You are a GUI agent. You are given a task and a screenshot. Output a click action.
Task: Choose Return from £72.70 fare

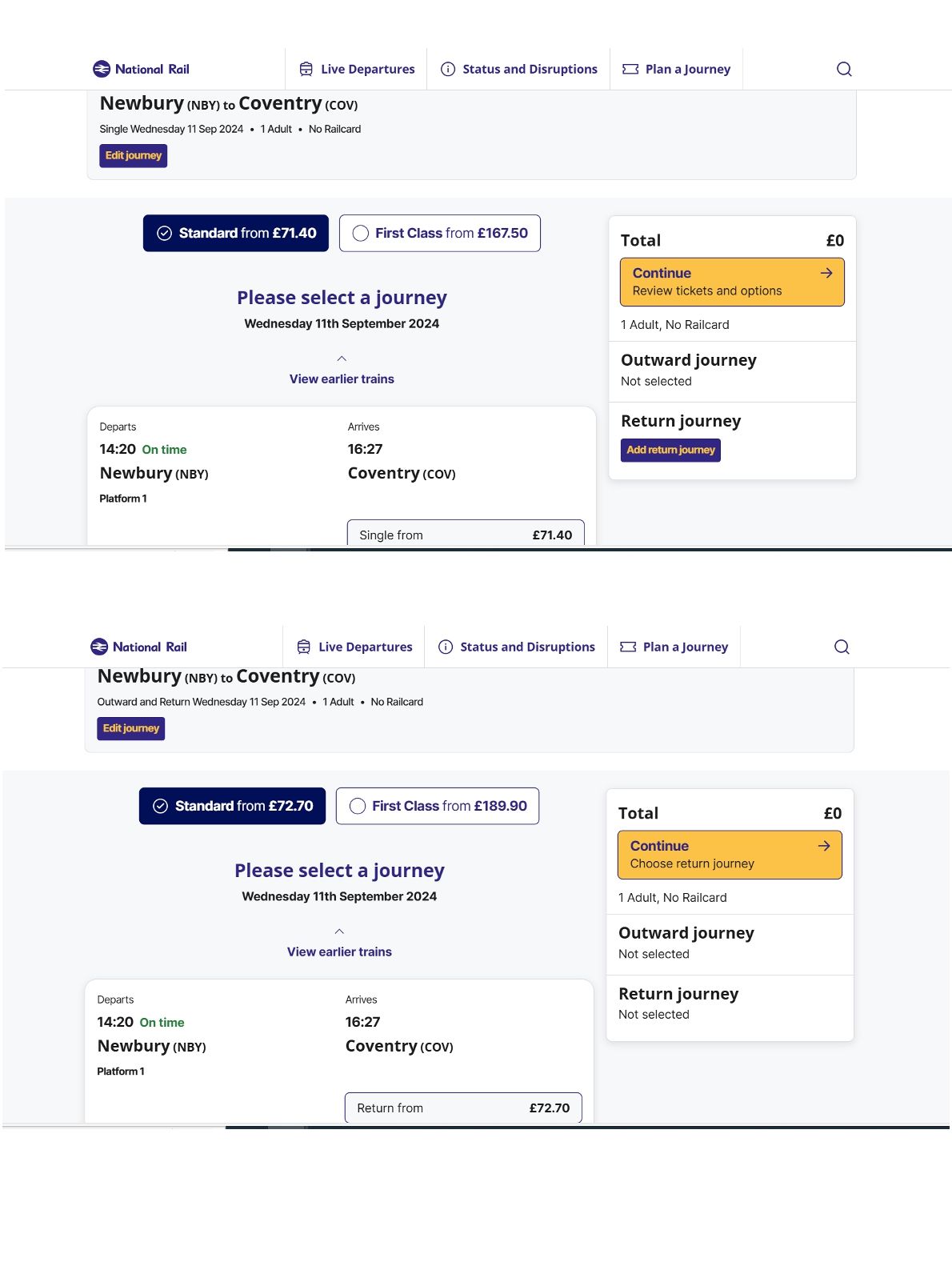point(462,1108)
